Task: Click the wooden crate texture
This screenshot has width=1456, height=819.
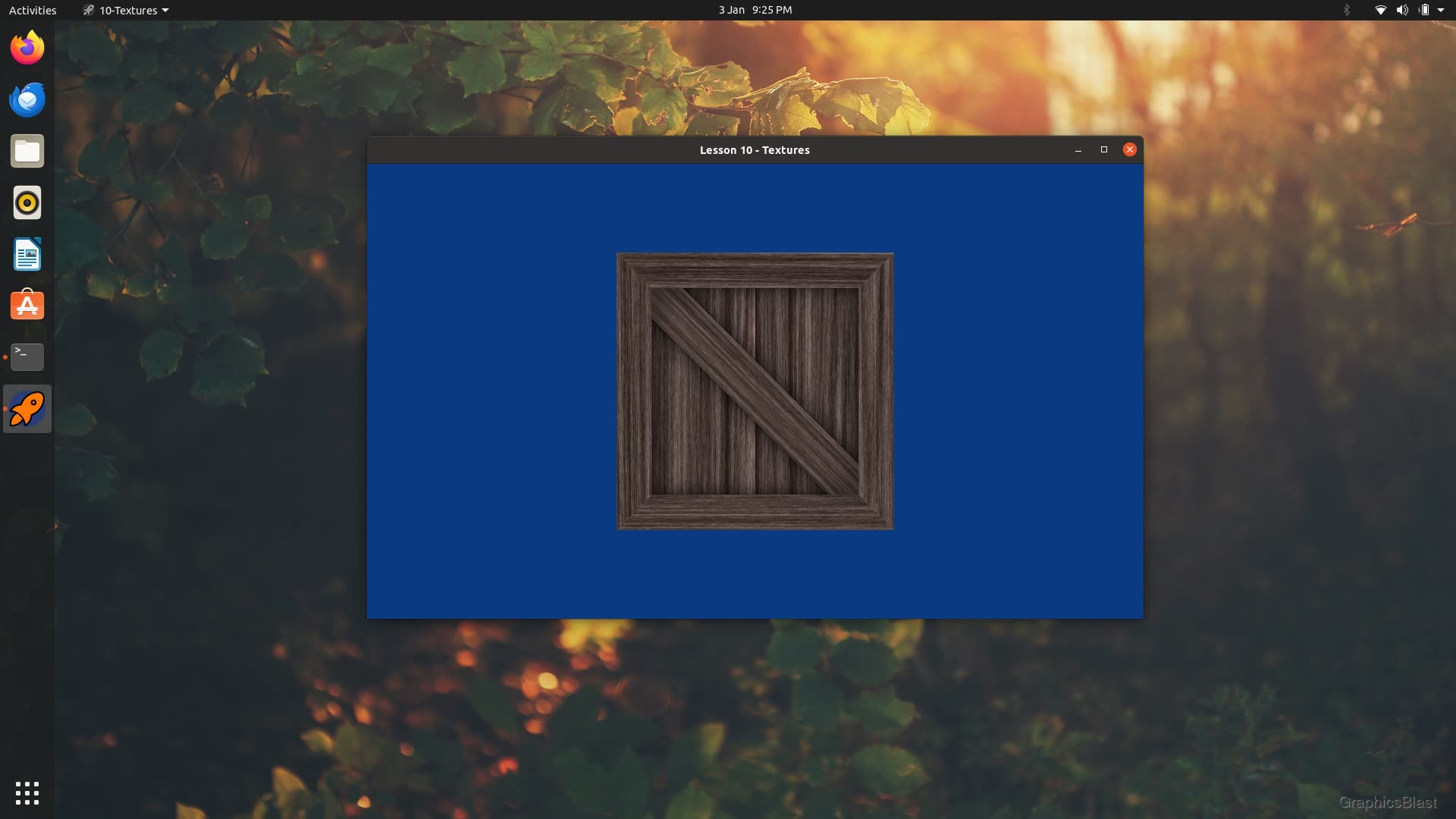Action: [755, 391]
